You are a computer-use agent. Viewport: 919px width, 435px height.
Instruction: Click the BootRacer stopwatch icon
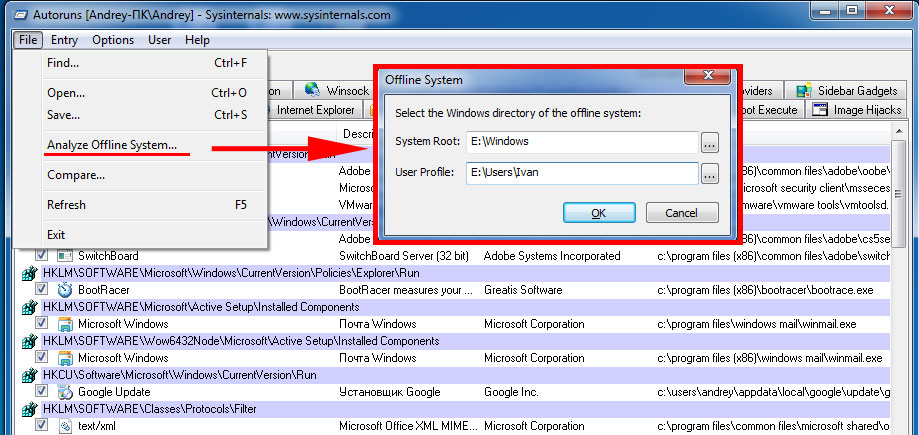click(x=65, y=290)
